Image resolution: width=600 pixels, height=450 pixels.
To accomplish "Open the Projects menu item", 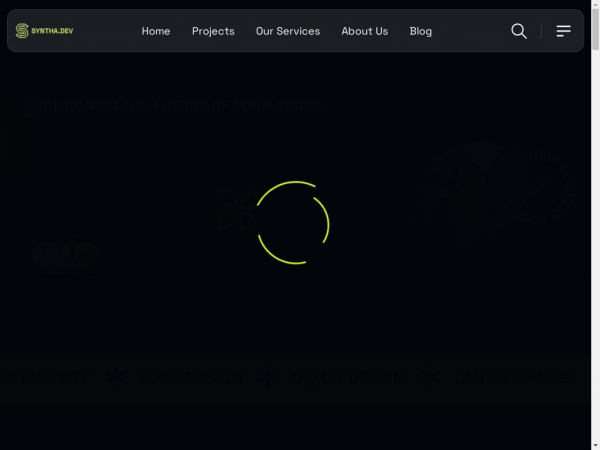I will (x=213, y=31).
